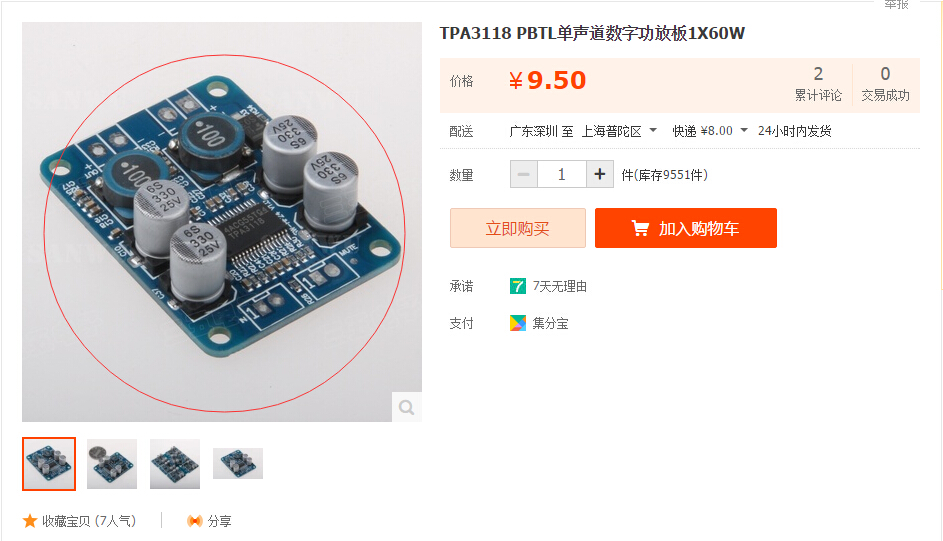Select the first board thumbnail
943x541 pixels.
[x=49, y=464]
